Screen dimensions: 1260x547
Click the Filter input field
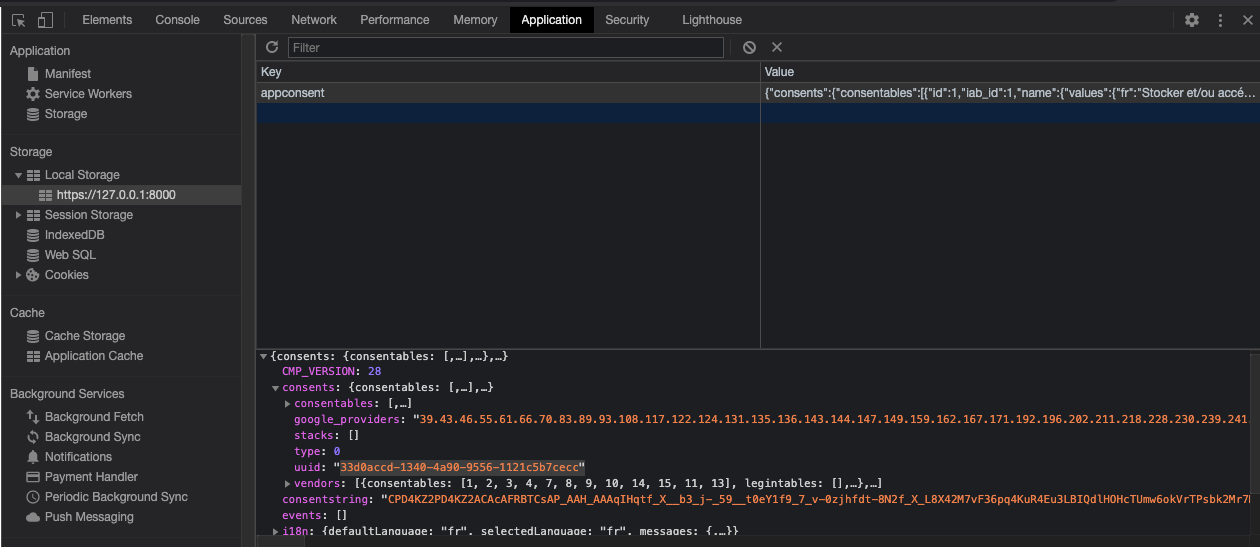505,47
